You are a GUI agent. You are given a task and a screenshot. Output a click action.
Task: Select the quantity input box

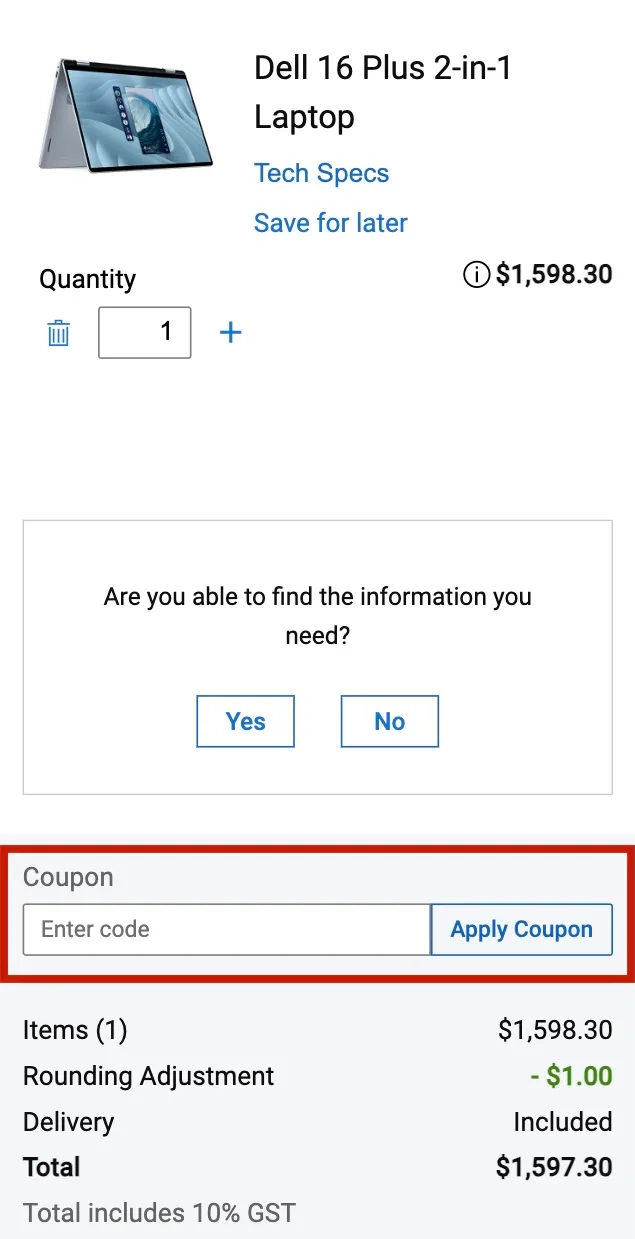[144, 332]
